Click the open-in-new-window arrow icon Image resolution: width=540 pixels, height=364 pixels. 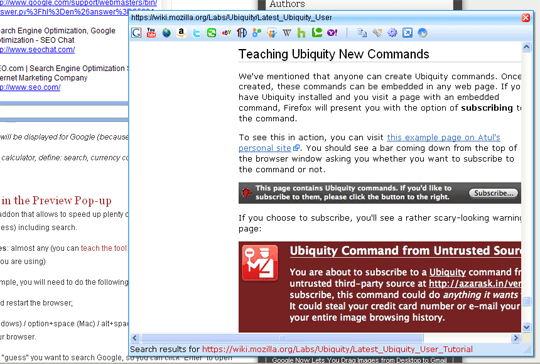point(407,33)
